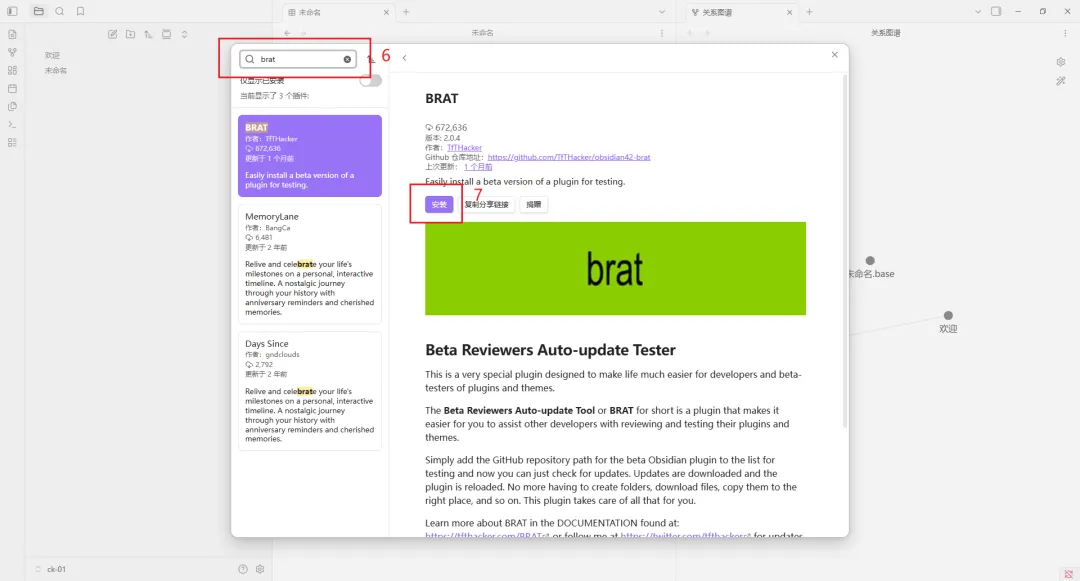Open more options dots in 未命名 pane
The image size is (1080, 581).
point(662,33)
